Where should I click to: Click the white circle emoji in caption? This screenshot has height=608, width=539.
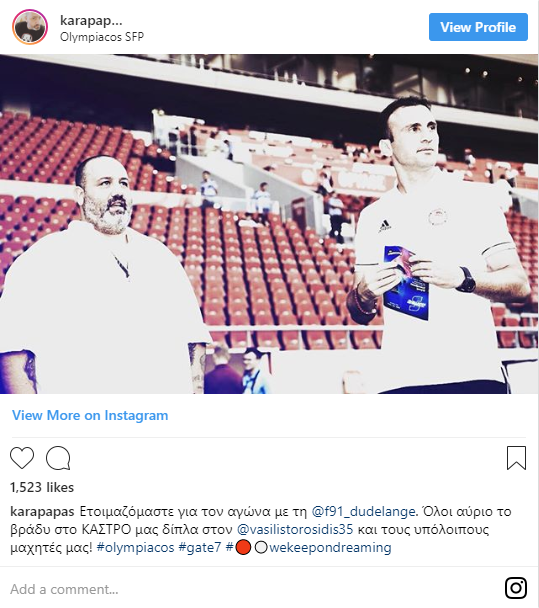(x=261, y=548)
